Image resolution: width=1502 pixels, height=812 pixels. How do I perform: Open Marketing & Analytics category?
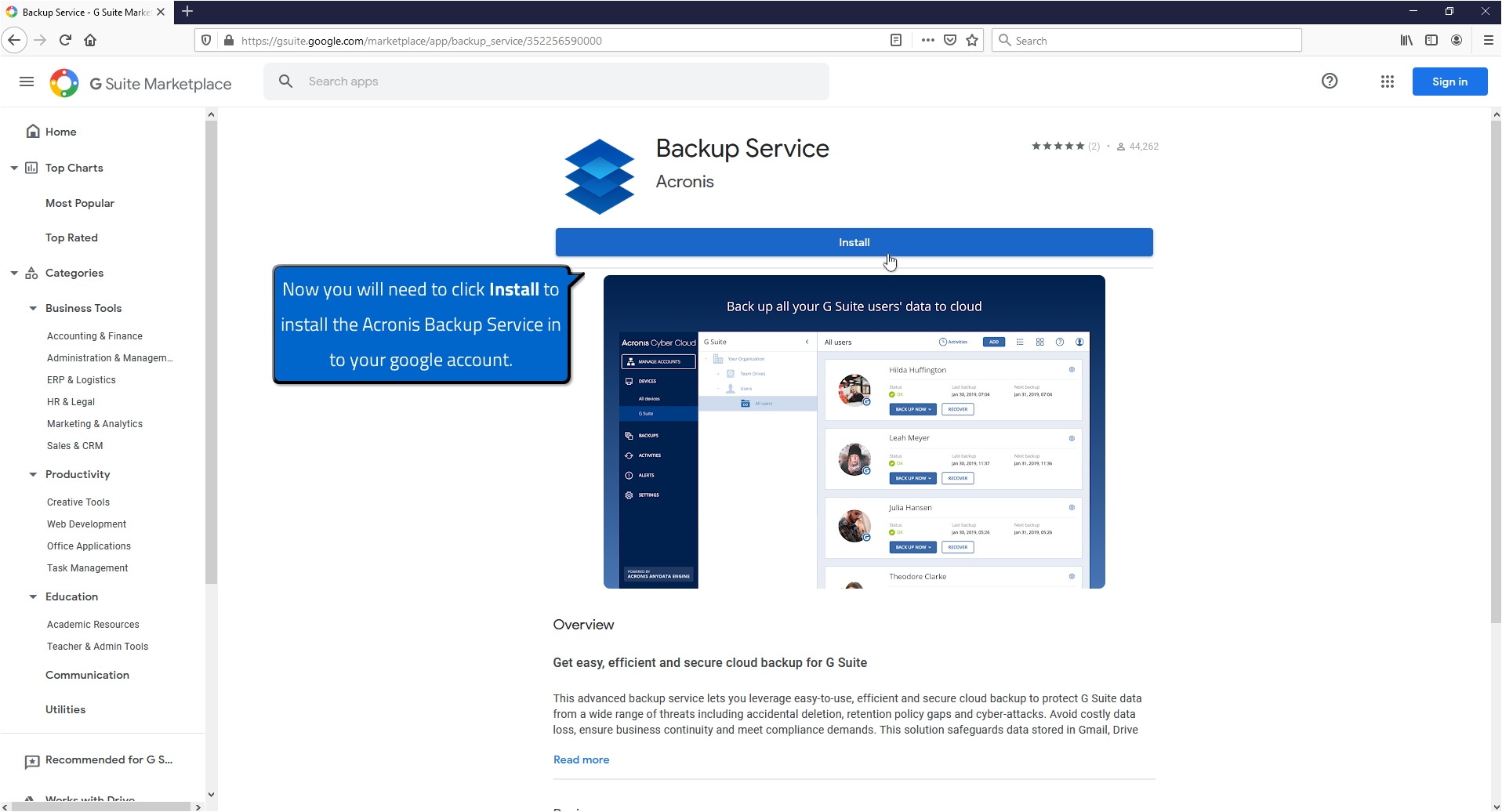[x=95, y=424]
